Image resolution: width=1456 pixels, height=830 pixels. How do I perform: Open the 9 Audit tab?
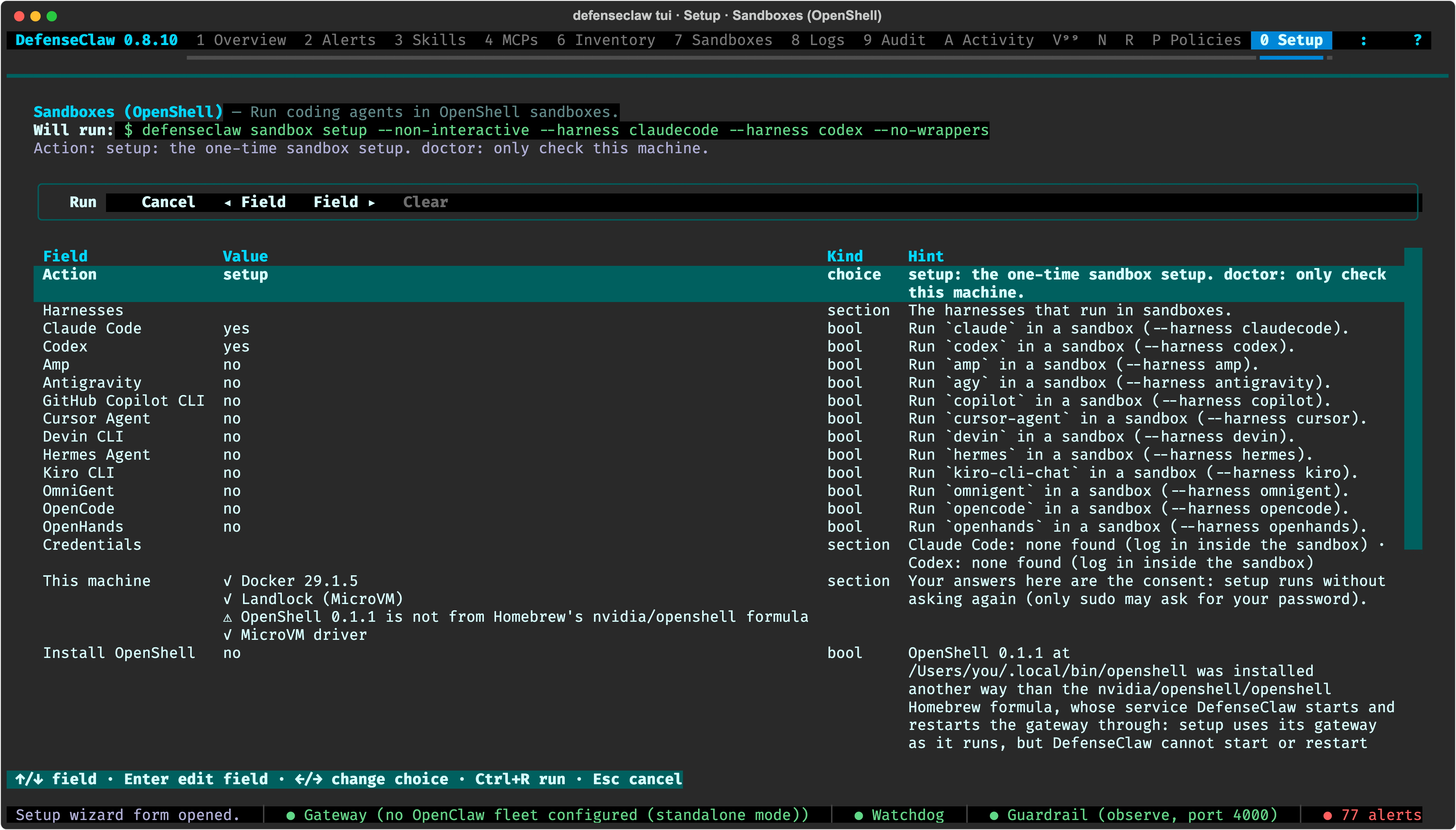[894, 40]
